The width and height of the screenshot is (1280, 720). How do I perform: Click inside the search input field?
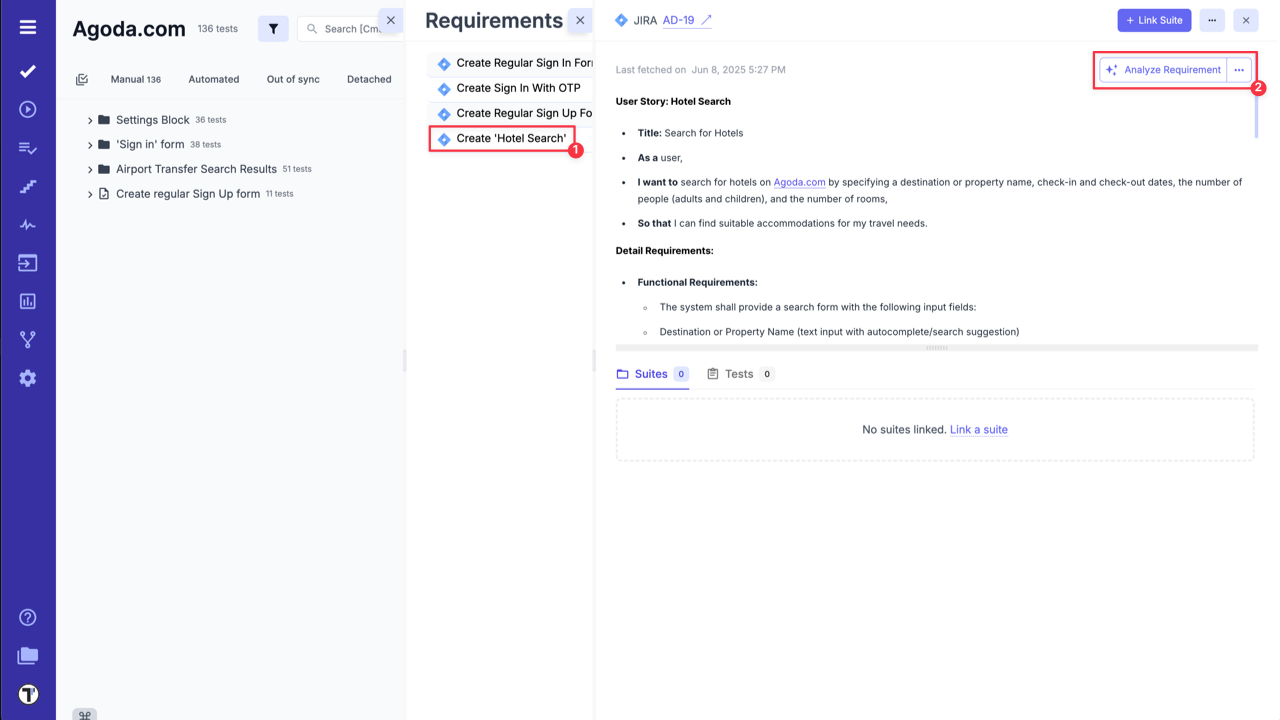350,28
